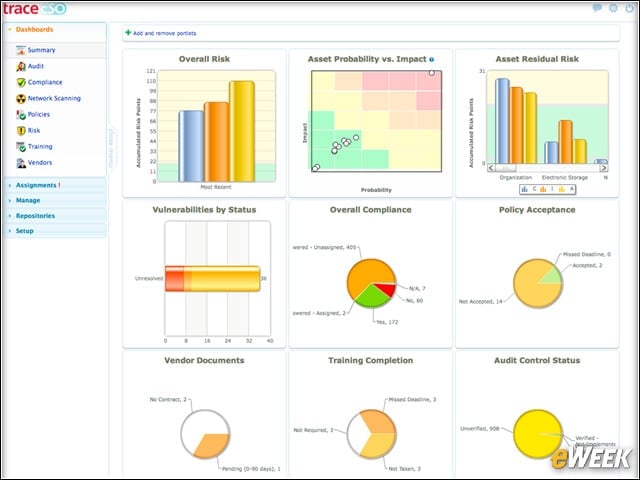Toggle the blue C series in chart legend
This screenshot has width=640, height=480.
(x=529, y=189)
